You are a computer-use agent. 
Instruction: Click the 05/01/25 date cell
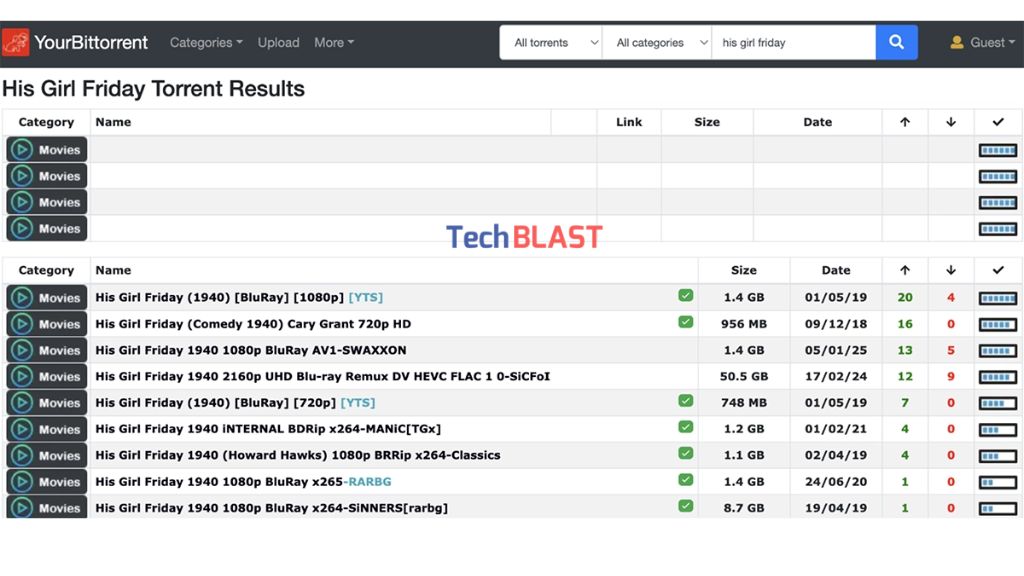click(x=836, y=350)
